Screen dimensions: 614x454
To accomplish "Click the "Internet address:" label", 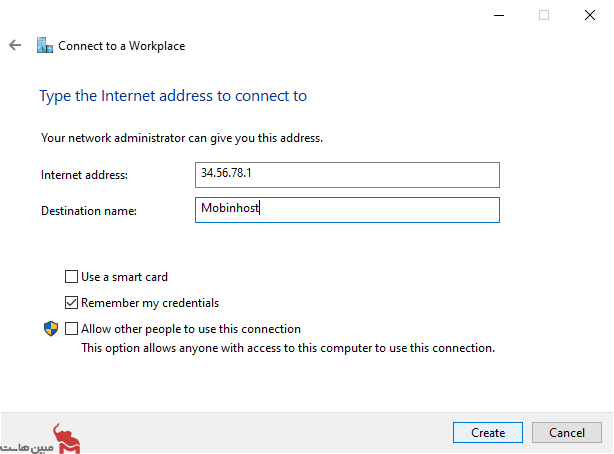I will 85,175.
